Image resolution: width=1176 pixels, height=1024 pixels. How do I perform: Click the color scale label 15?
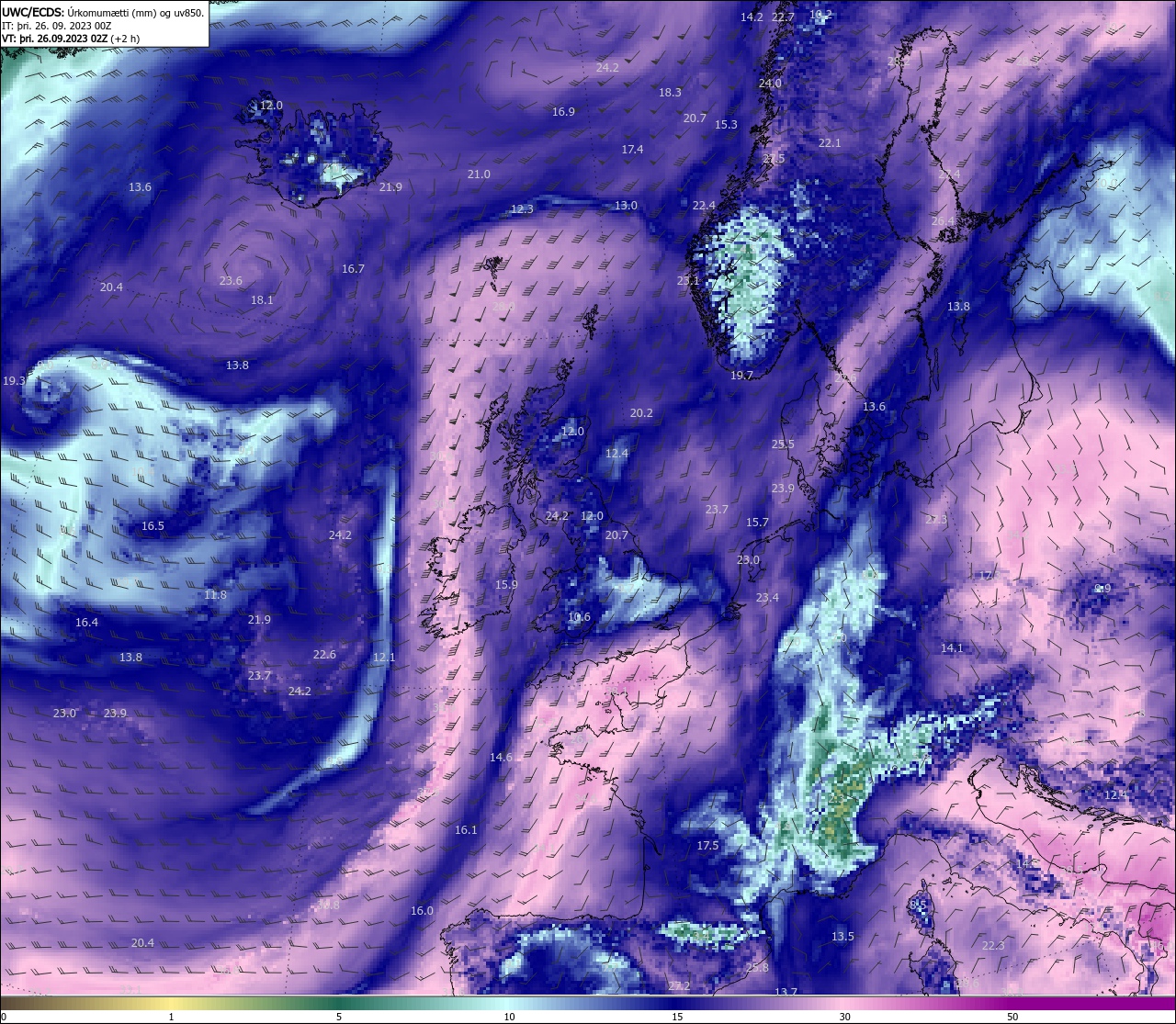click(676, 1017)
